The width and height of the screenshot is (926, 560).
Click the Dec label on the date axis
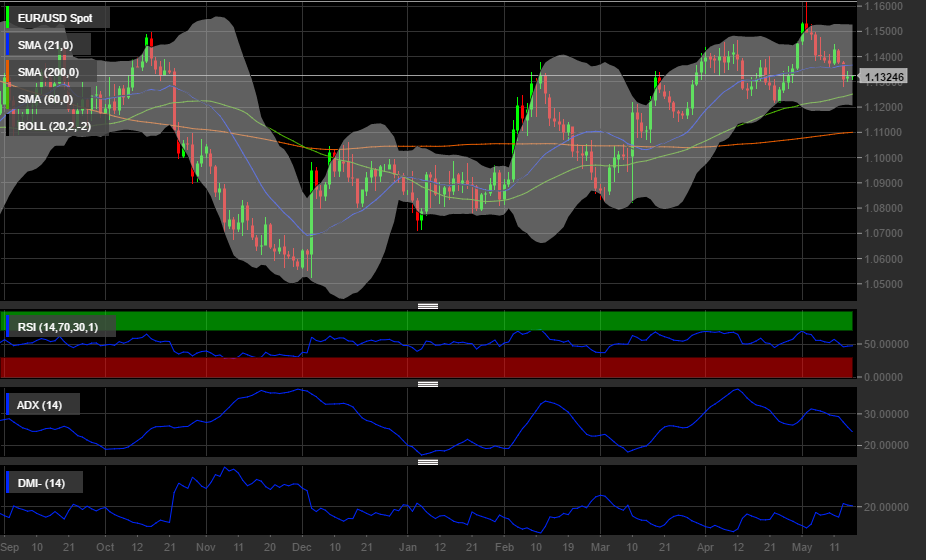(x=301, y=548)
